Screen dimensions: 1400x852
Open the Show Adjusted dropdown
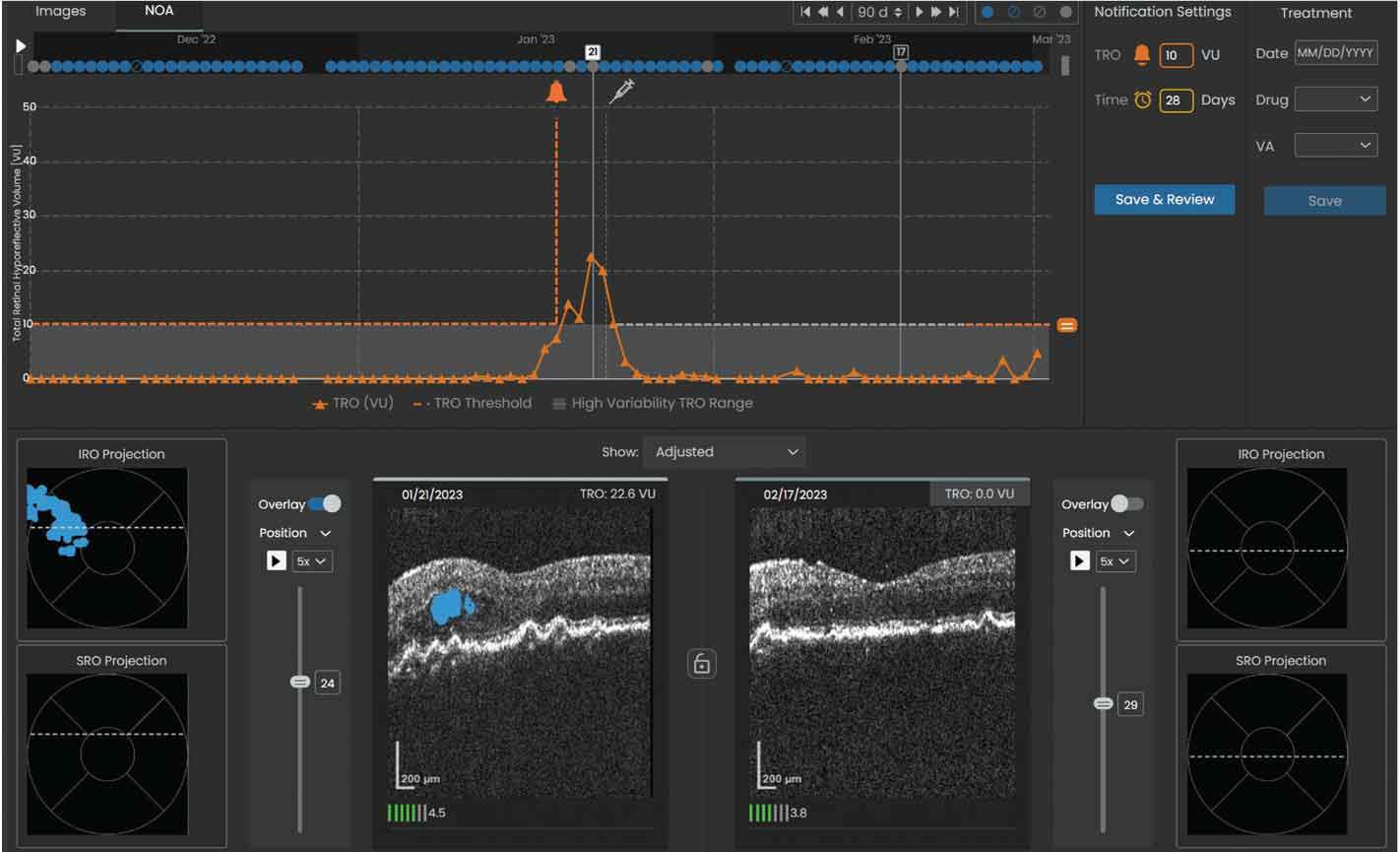pyautogui.click(x=724, y=452)
